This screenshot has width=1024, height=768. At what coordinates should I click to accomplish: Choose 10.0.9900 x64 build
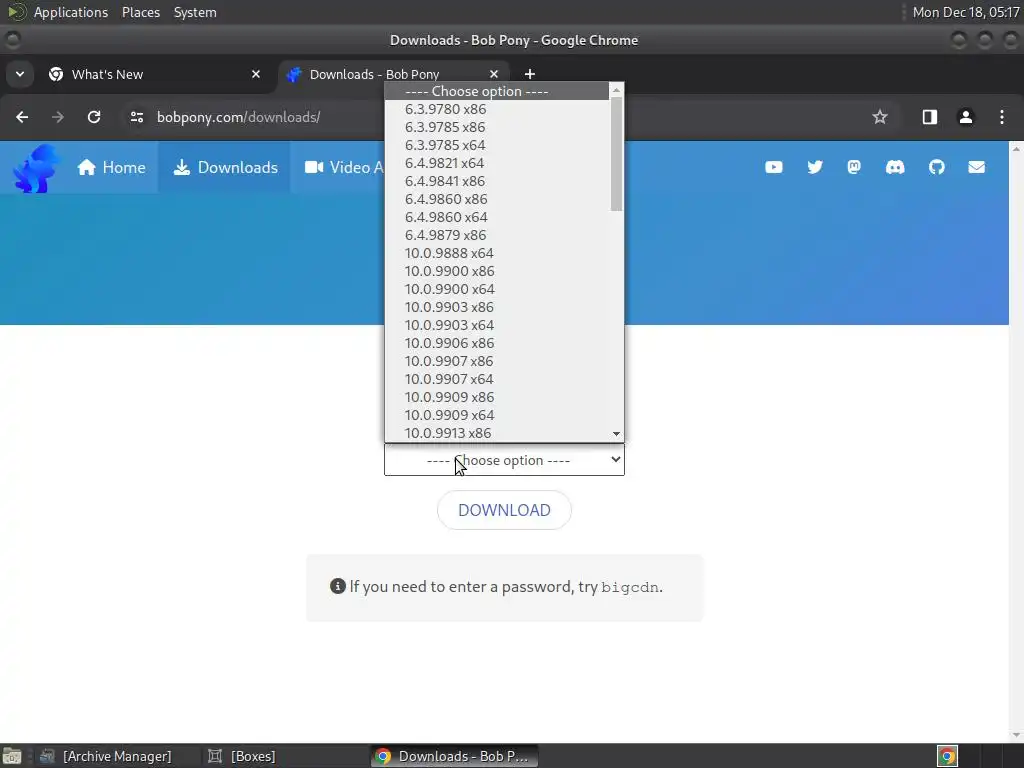click(497, 289)
